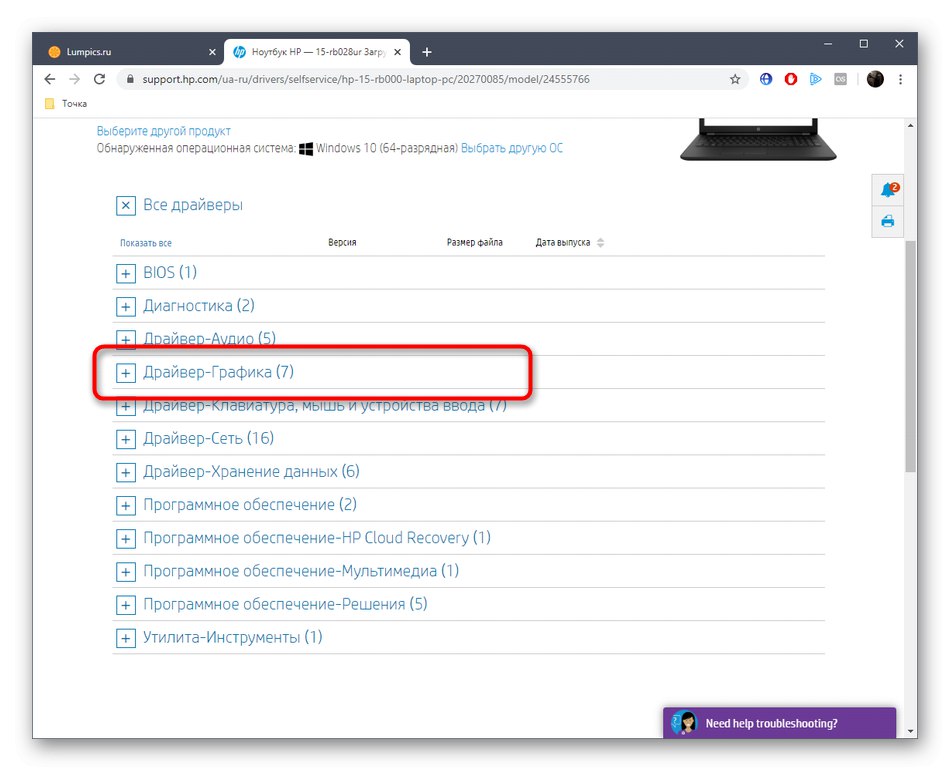Open the red Opera-style extension icon
The height and width of the screenshot is (771, 950).
click(x=791, y=79)
